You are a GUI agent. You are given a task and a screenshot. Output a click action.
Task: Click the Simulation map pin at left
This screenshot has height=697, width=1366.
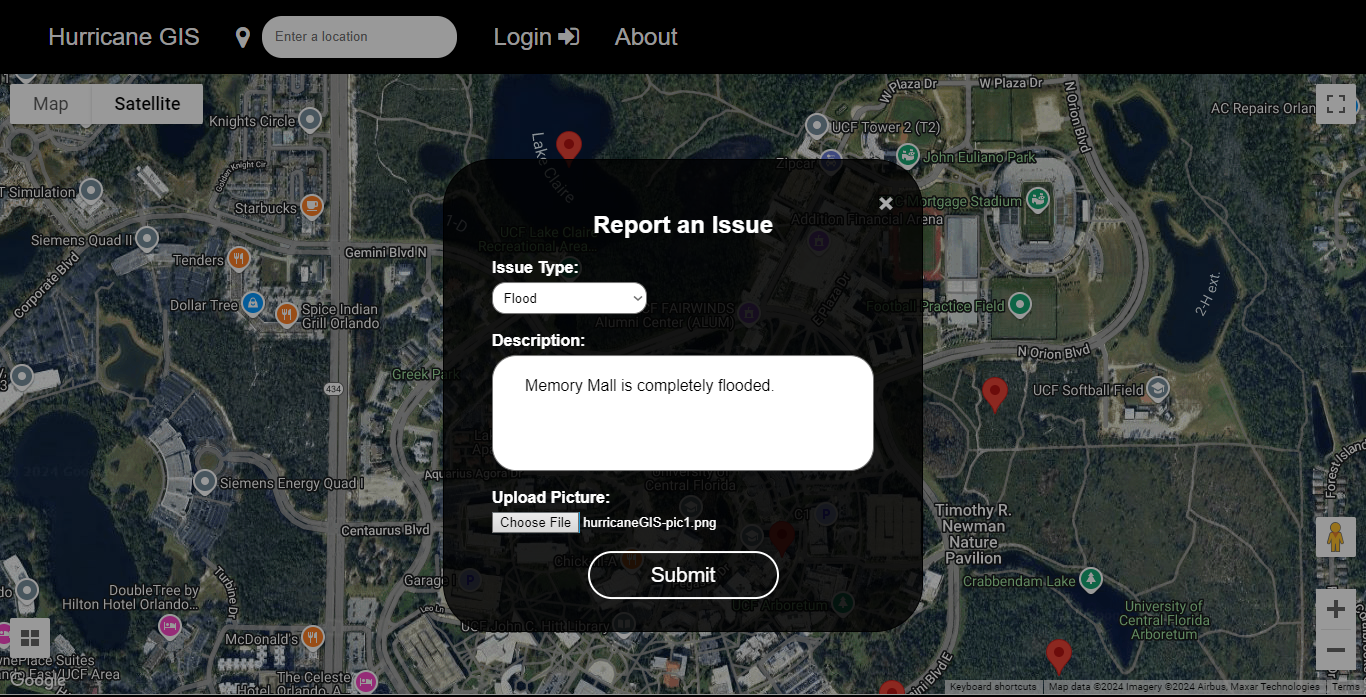[91, 190]
